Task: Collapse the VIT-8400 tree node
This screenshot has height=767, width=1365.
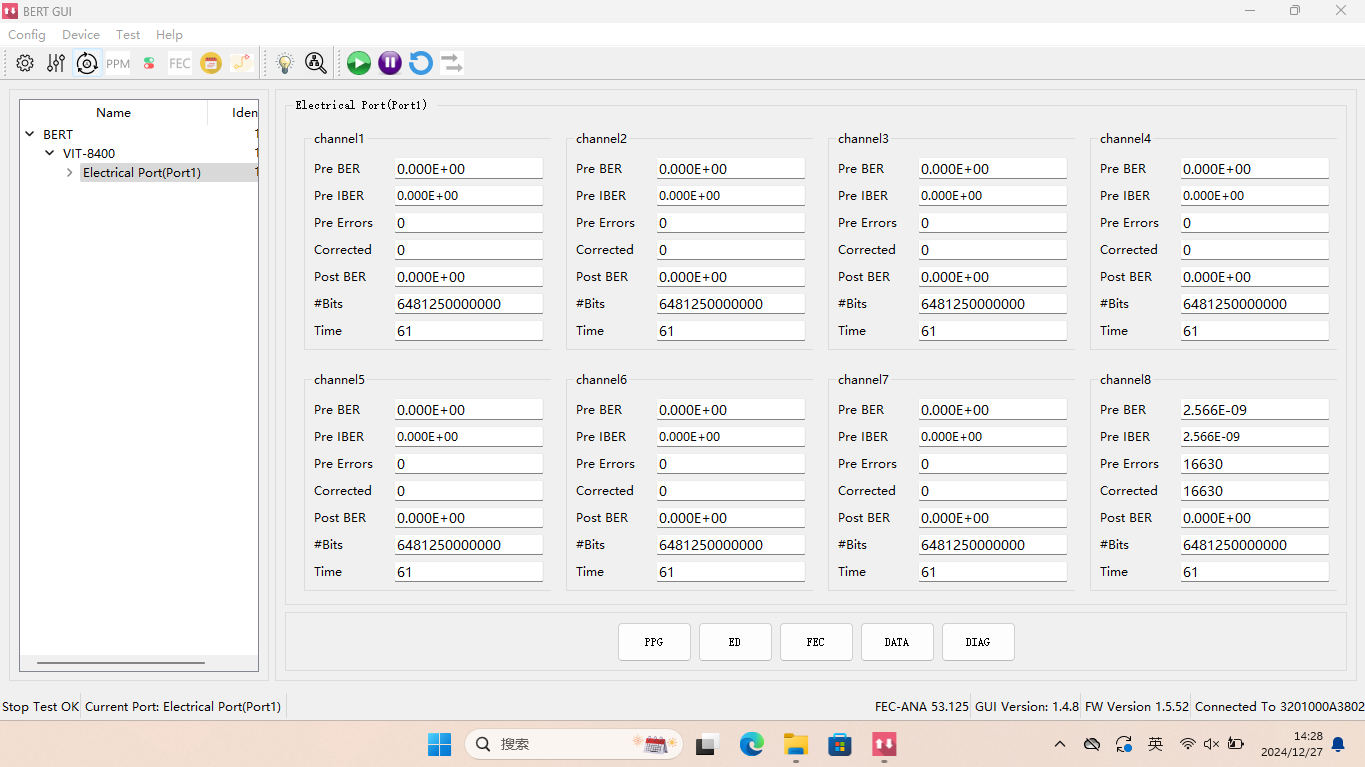Action: point(50,154)
